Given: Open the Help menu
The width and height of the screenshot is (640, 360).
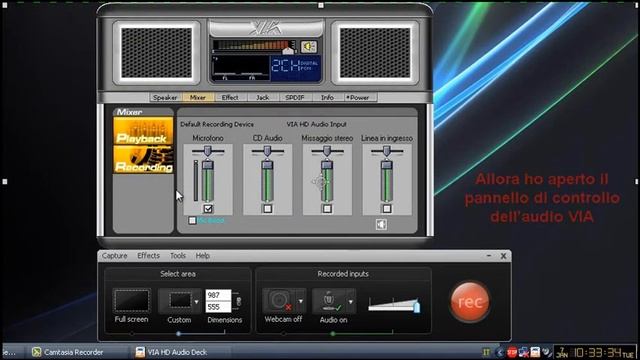Looking at the screenshot, I should 202,256.
